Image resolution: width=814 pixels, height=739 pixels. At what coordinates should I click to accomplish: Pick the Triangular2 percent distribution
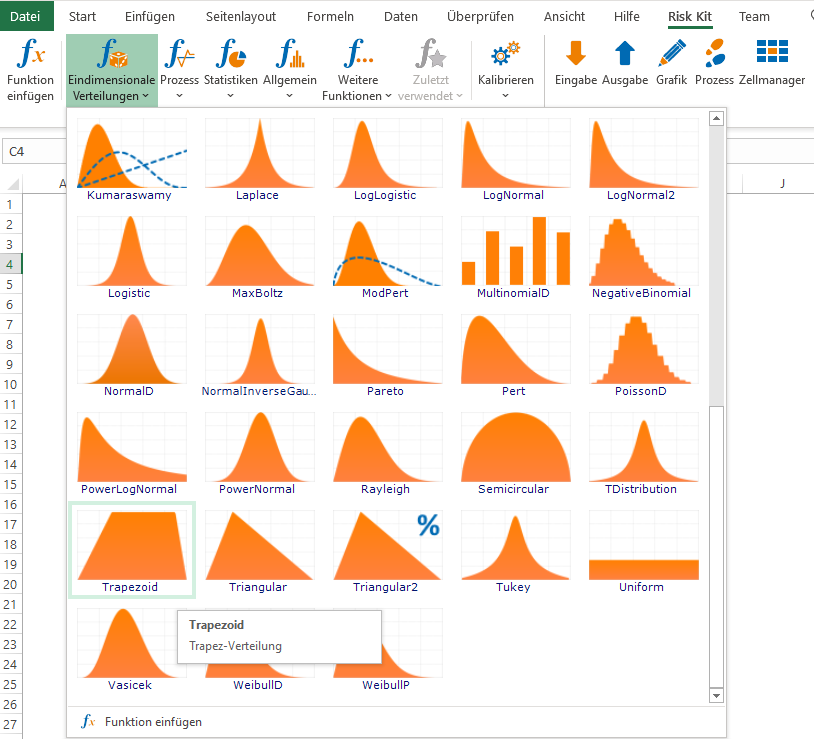pos(387,552)
